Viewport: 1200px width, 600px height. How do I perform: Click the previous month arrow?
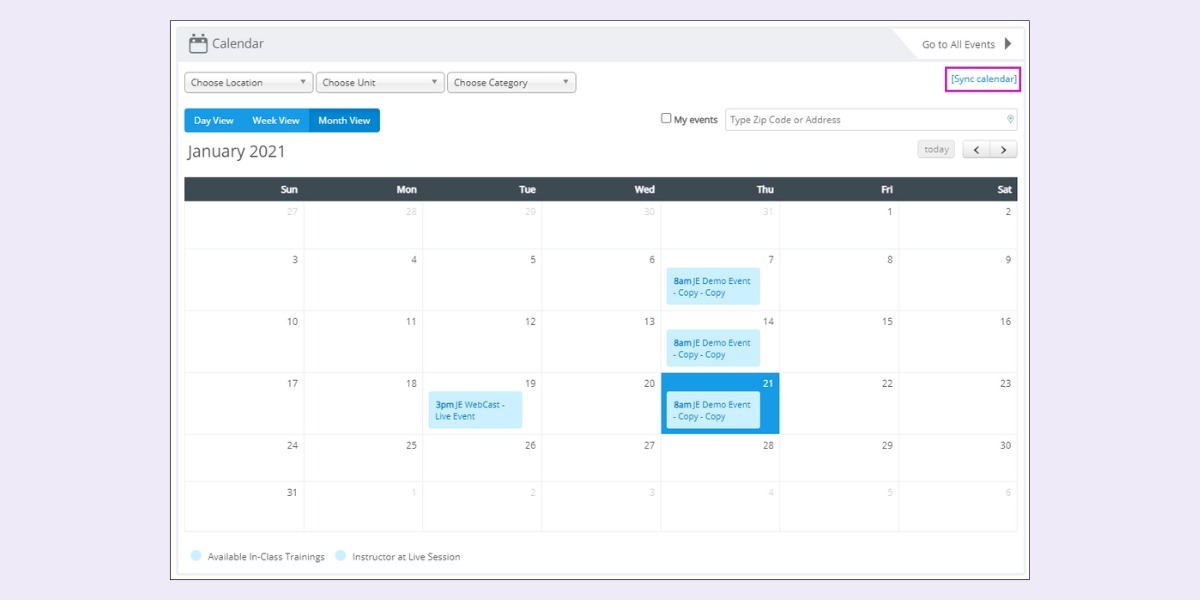tap(975, 149)
